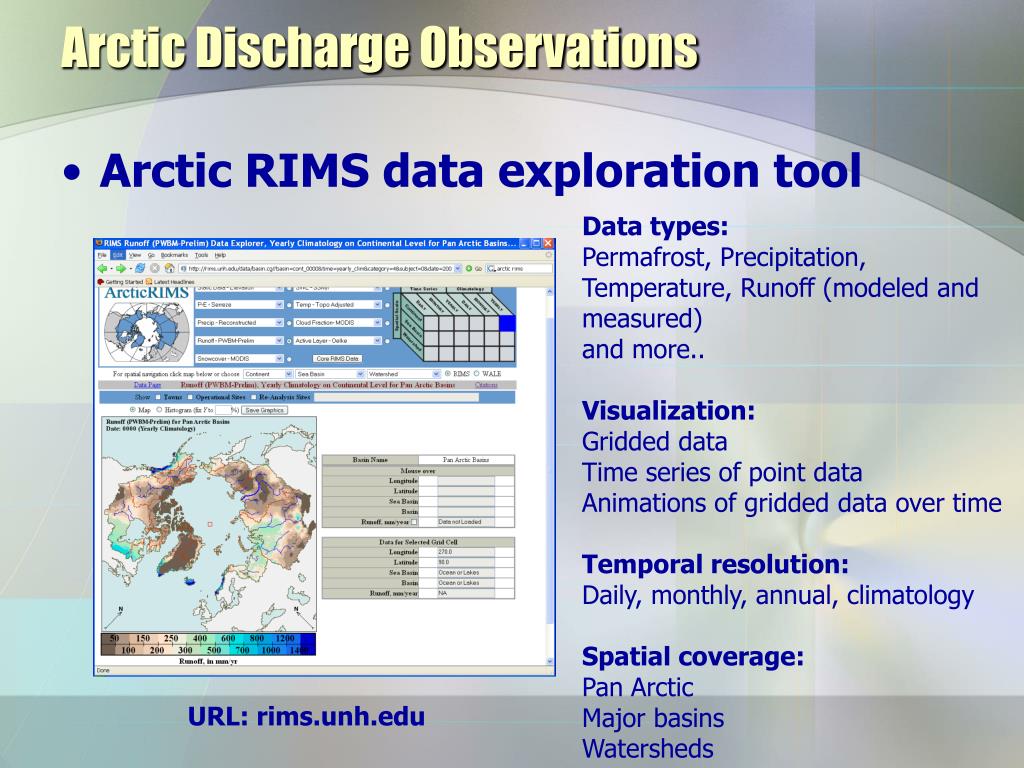Click the selected cell longitude value 270.0

tap(466, 552)
